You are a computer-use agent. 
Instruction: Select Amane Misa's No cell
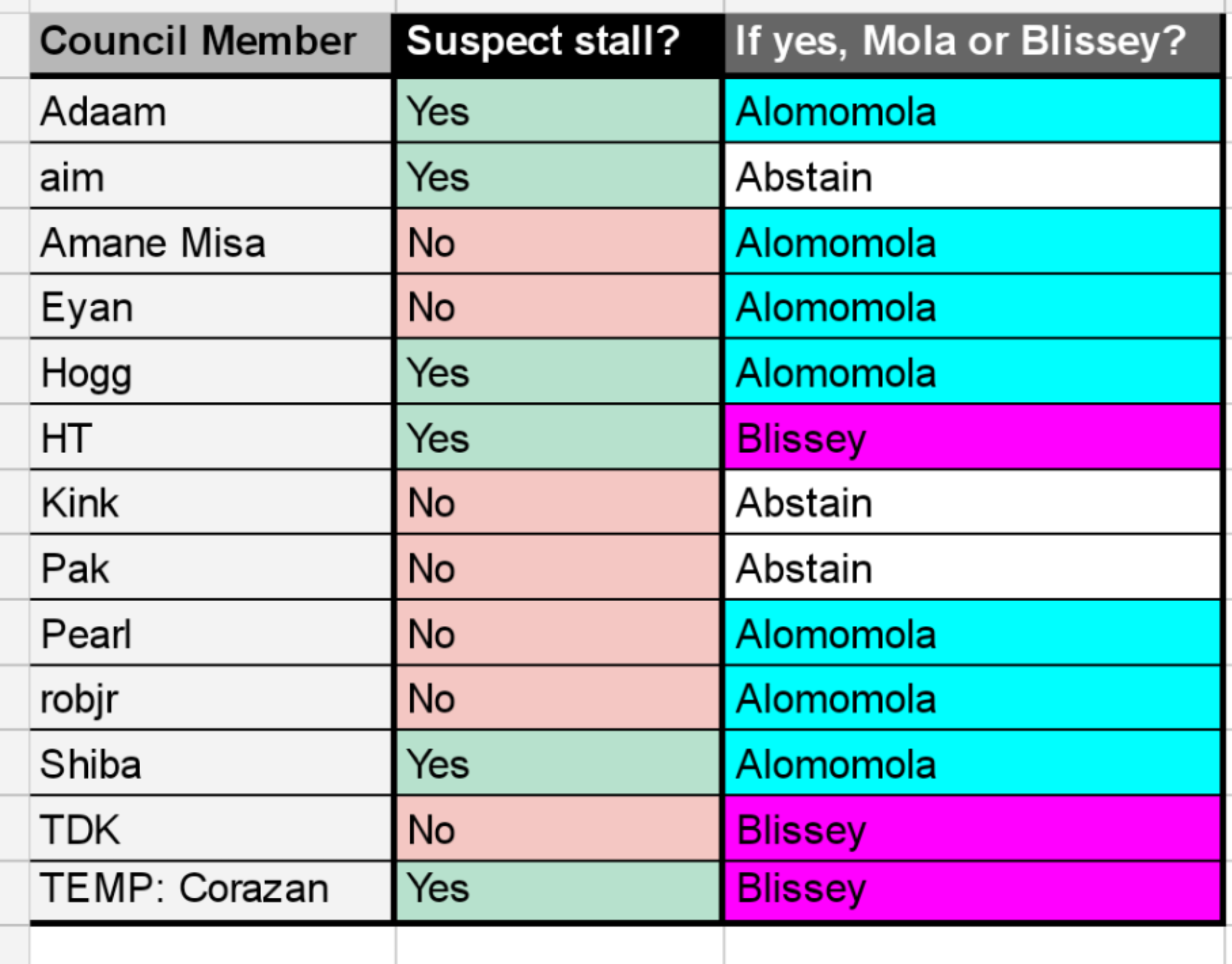pyautogui.click(x=558, y=241)
